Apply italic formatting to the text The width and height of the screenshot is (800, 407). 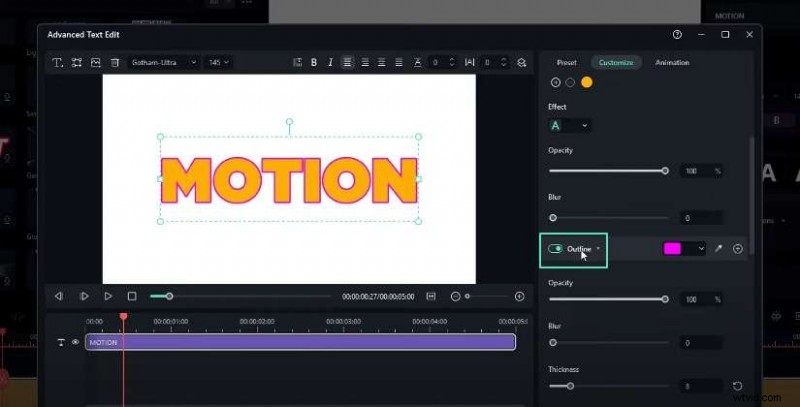(330, 62)
